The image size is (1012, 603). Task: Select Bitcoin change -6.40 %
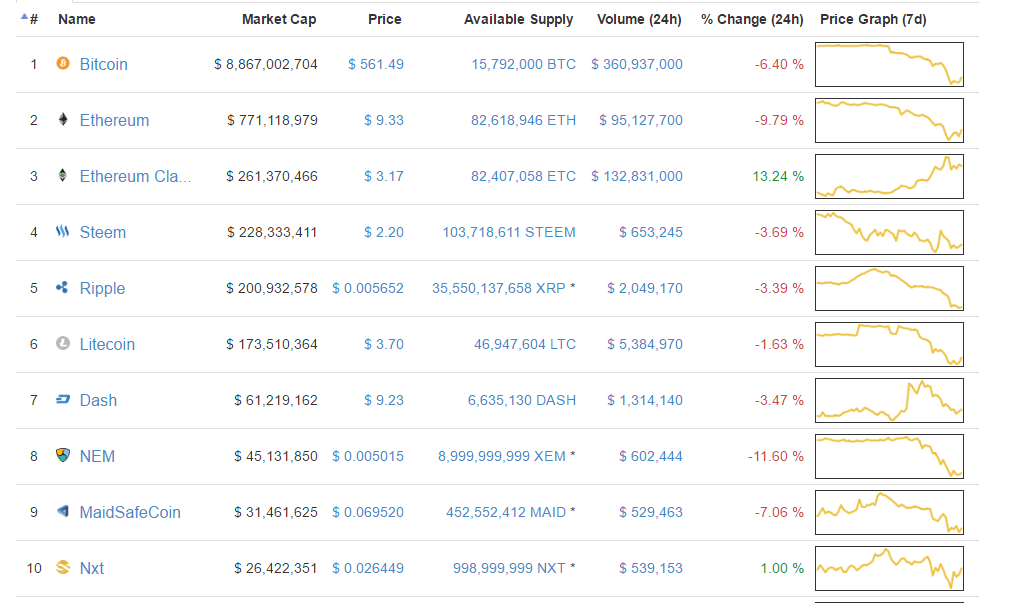coord(780,65)
